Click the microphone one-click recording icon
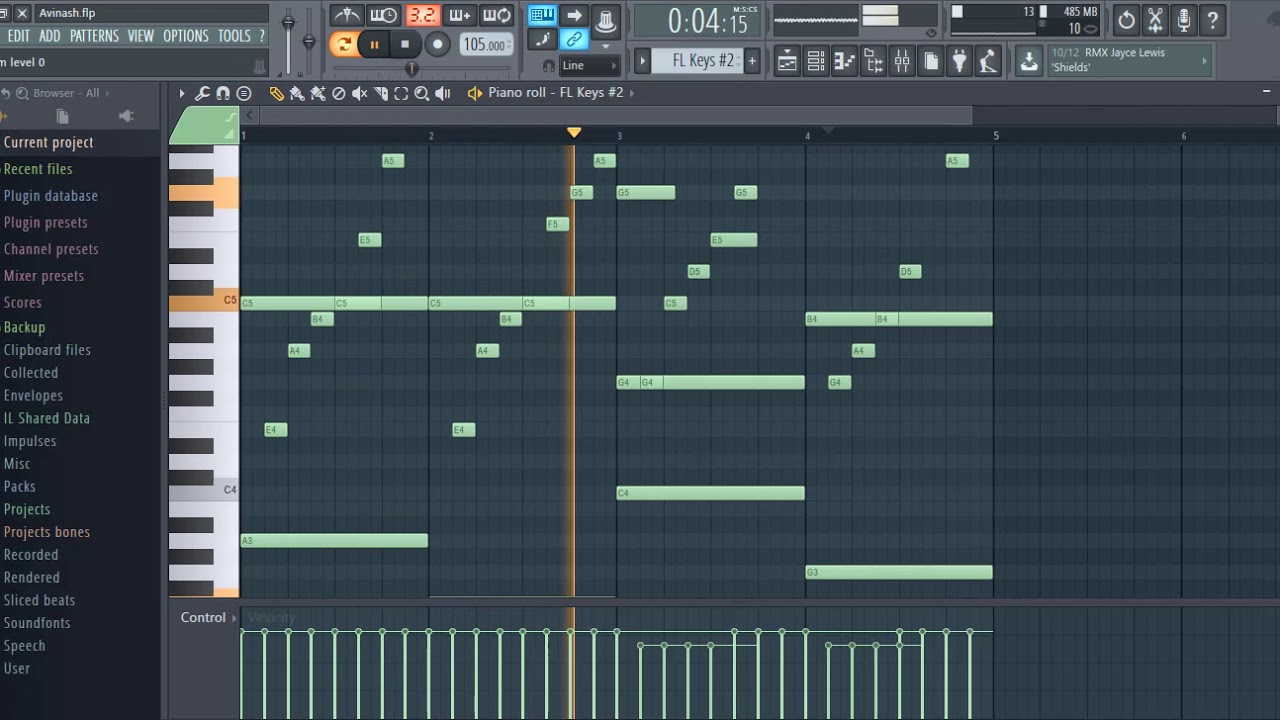This screenshot has width=1280, height=720. 1184,19
